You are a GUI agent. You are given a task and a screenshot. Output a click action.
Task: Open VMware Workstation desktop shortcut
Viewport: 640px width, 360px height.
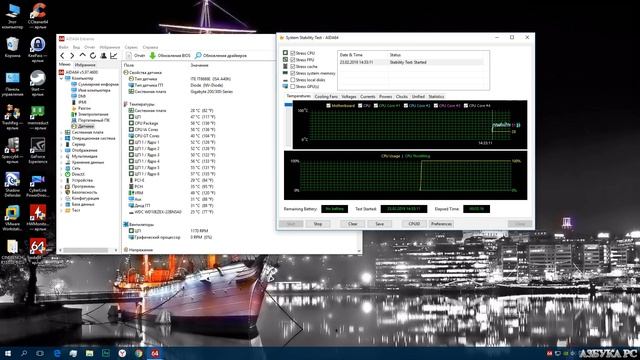[x=12, y=218]
